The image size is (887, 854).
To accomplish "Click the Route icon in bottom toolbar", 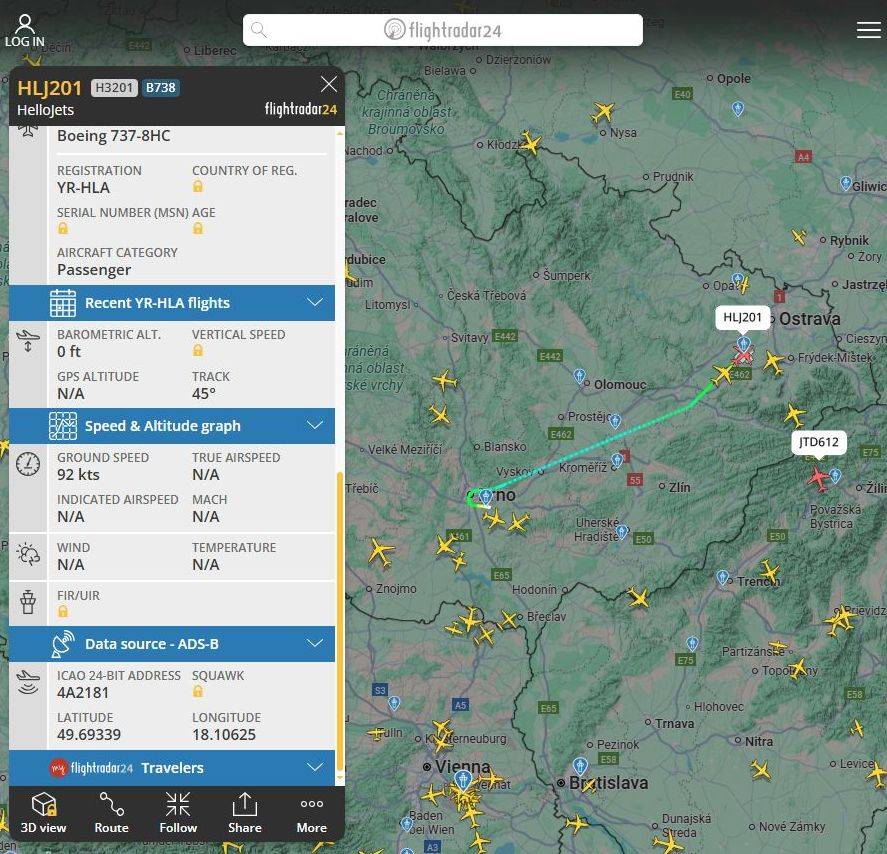I will click(111, 812).
